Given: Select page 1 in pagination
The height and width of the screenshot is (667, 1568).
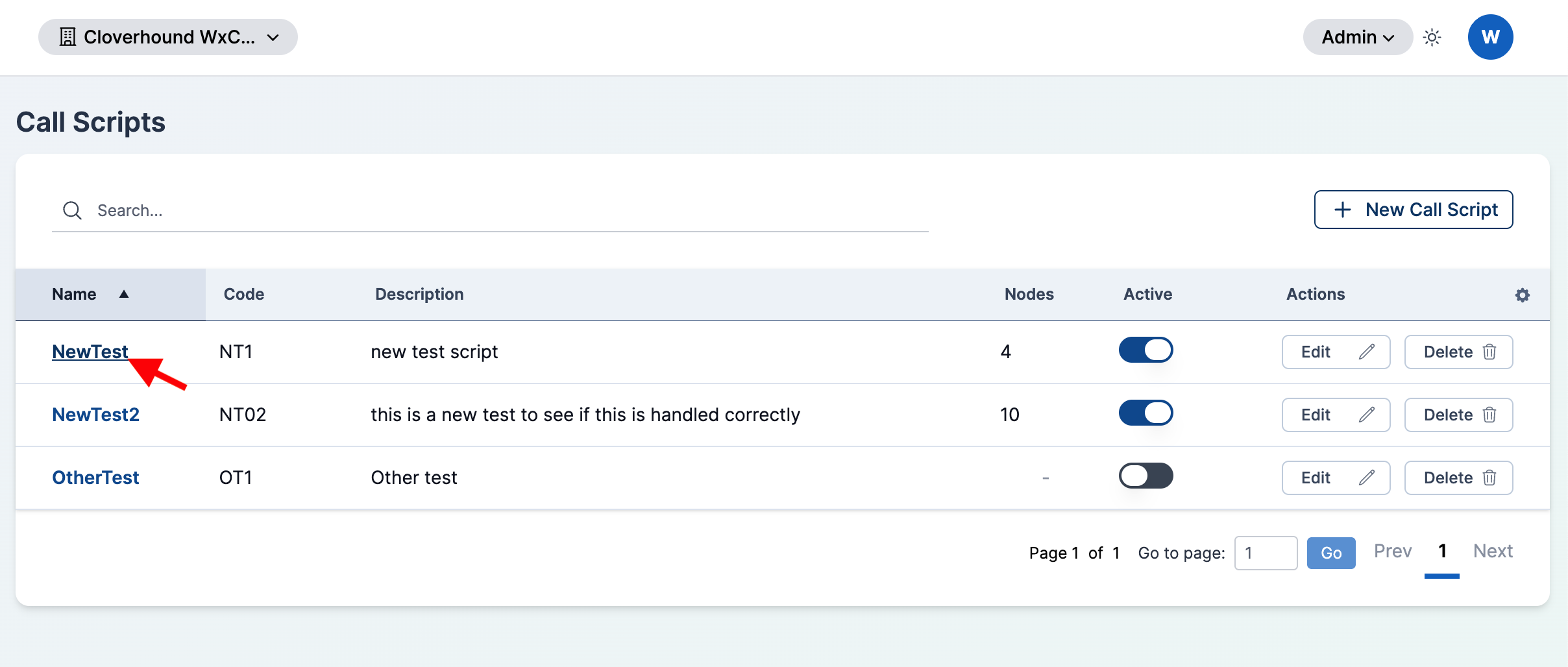Looking at the screenshot, I should click(1442, 552).
